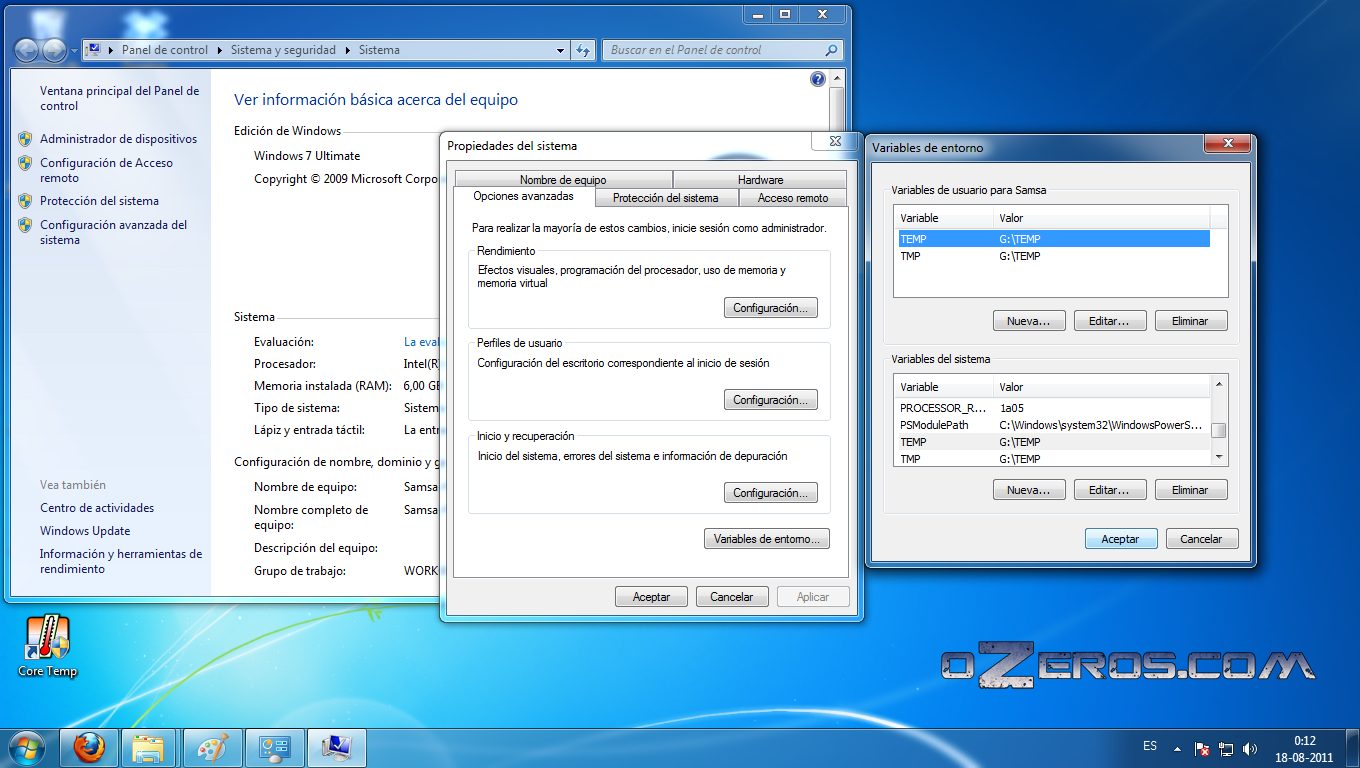
Task: Click Variables de entorno button
Action: [767, 539]
